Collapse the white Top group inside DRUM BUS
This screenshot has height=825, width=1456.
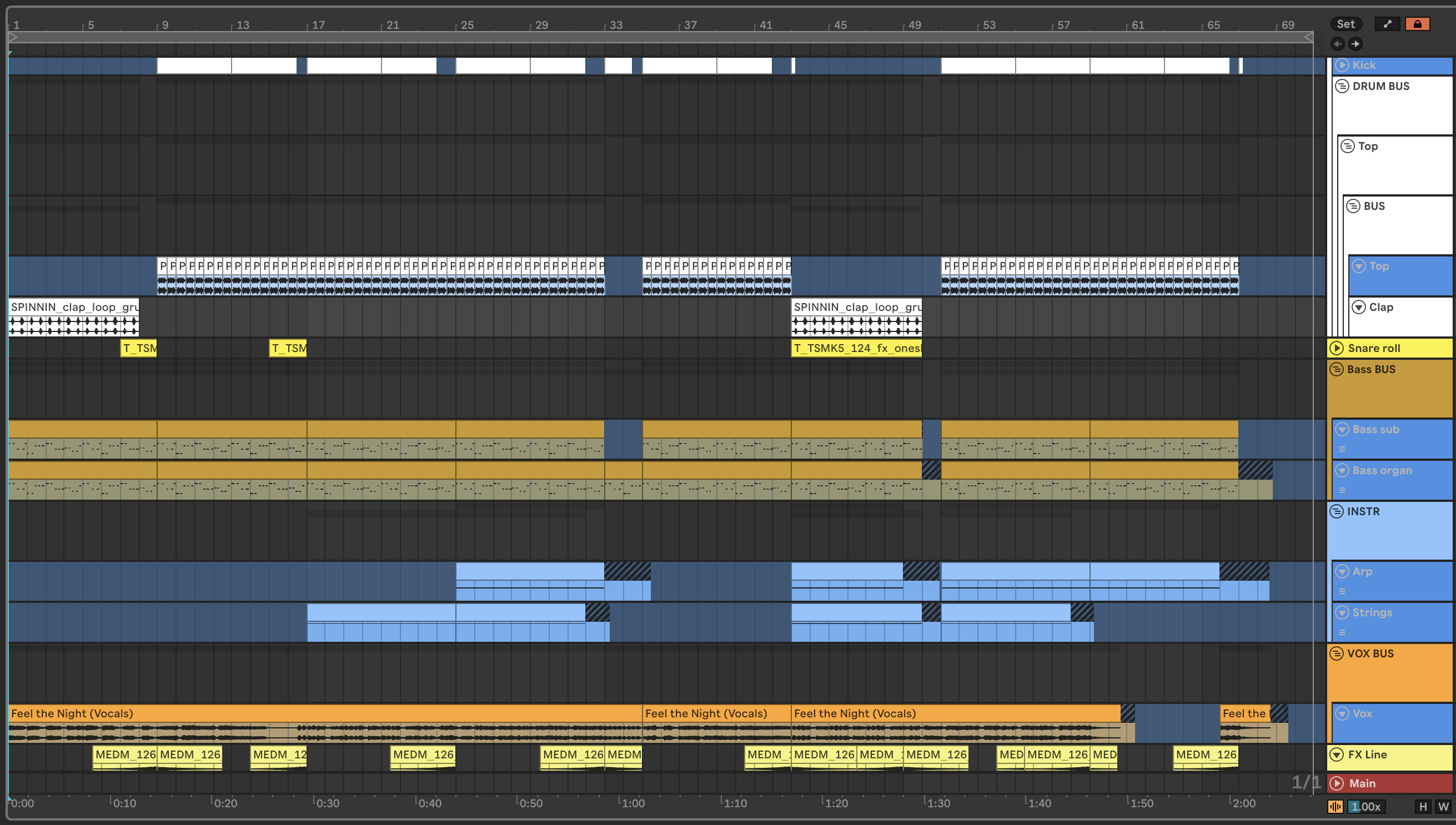[1348, 146]
